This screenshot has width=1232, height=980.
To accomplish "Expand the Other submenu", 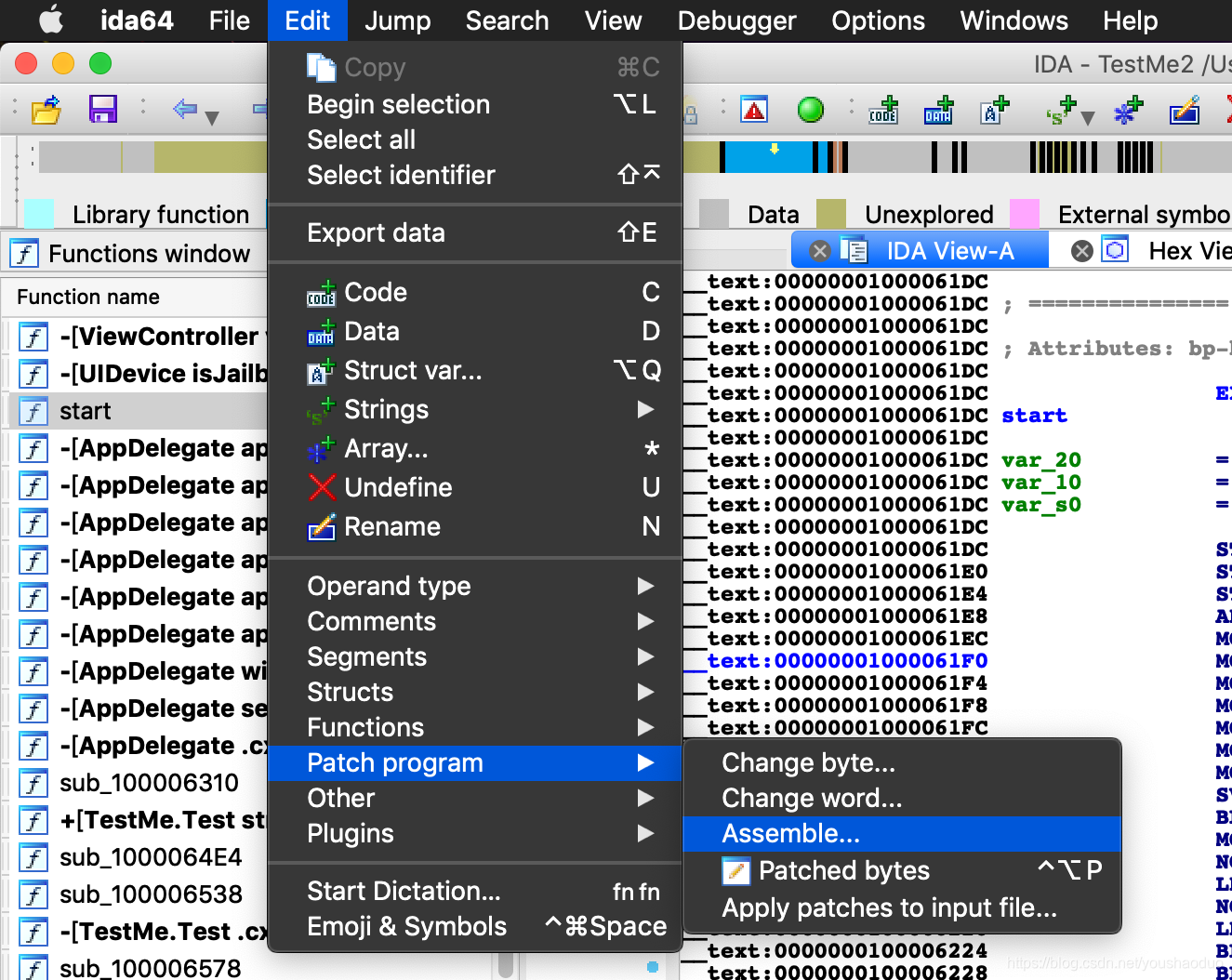I will (646, 798).
